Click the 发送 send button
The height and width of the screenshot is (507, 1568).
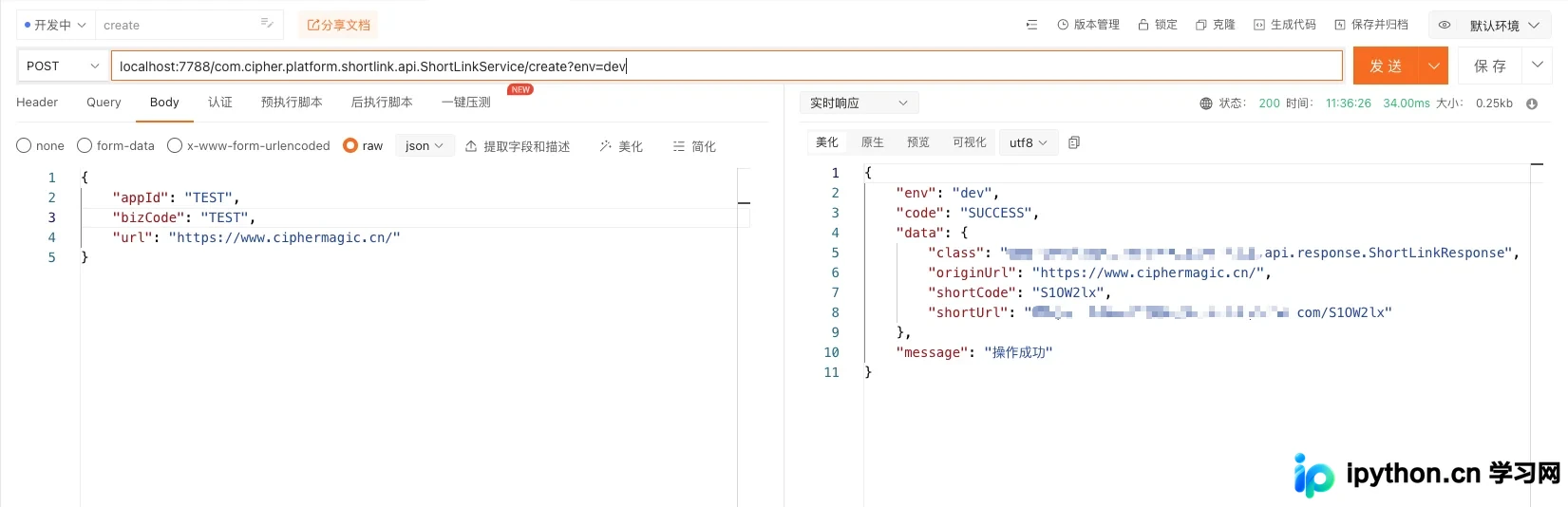tap(1386, 66)
